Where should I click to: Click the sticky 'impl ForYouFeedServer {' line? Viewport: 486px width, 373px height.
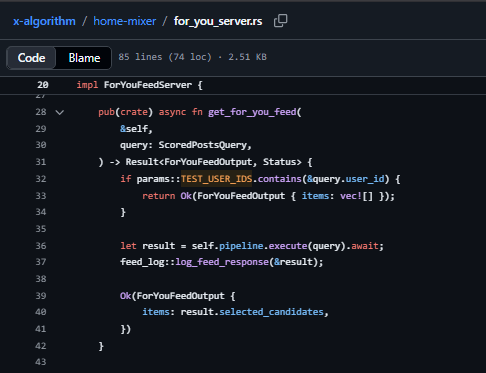tap(139, 85)
